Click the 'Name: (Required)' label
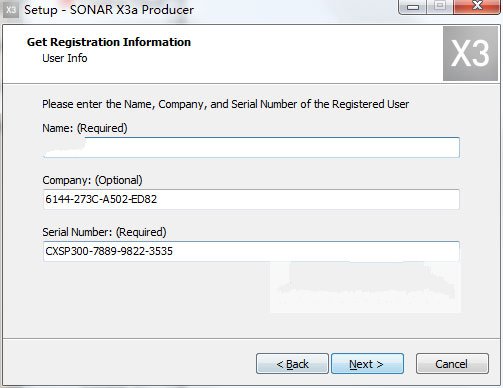 click(85, 128)
